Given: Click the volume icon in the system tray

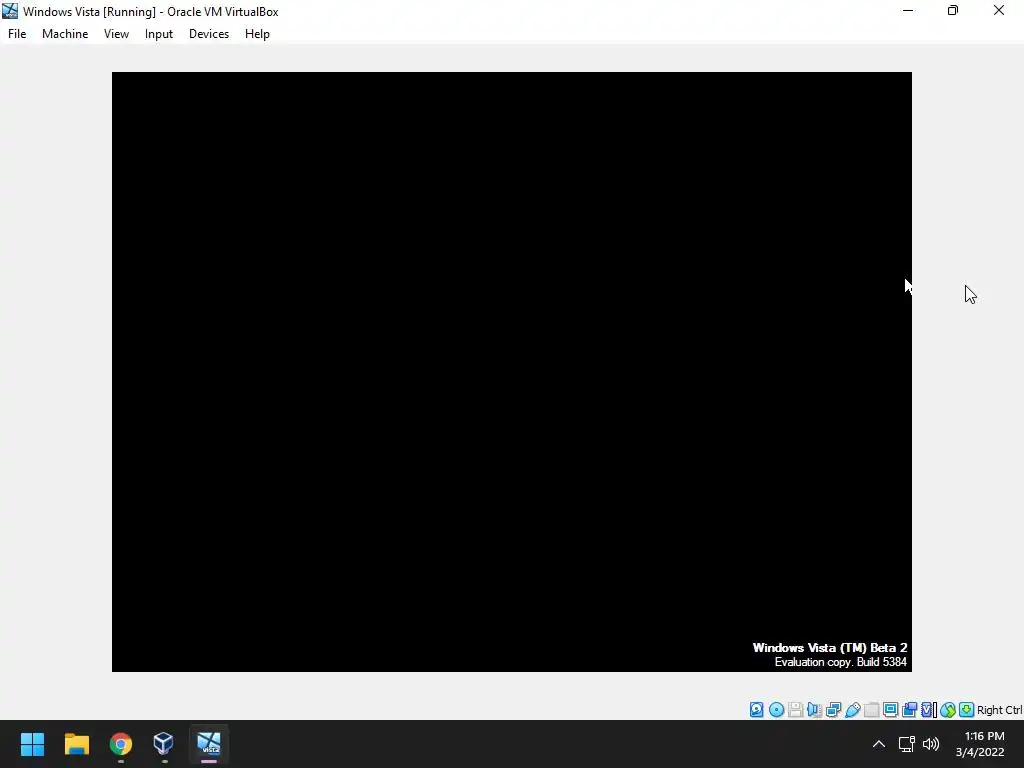Looking at the screenshot, I should coord(931,744).
